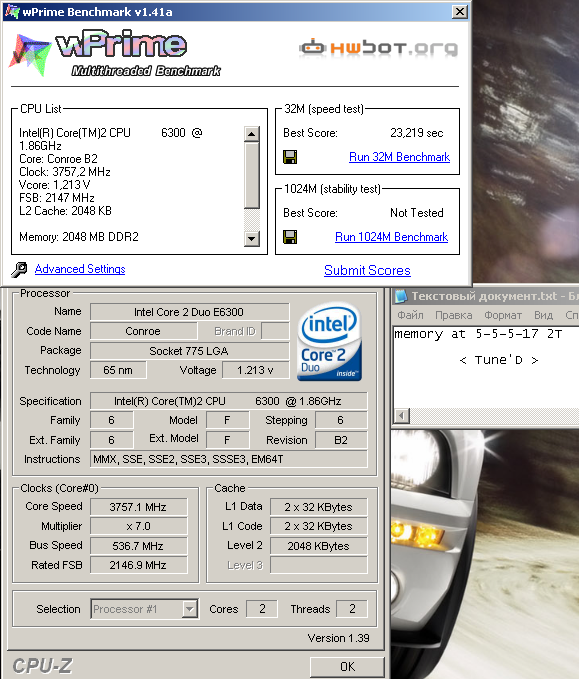Click Bus Speed value 536.7 MHz
This screenshot has height=679, width=579.
[139, 546]
